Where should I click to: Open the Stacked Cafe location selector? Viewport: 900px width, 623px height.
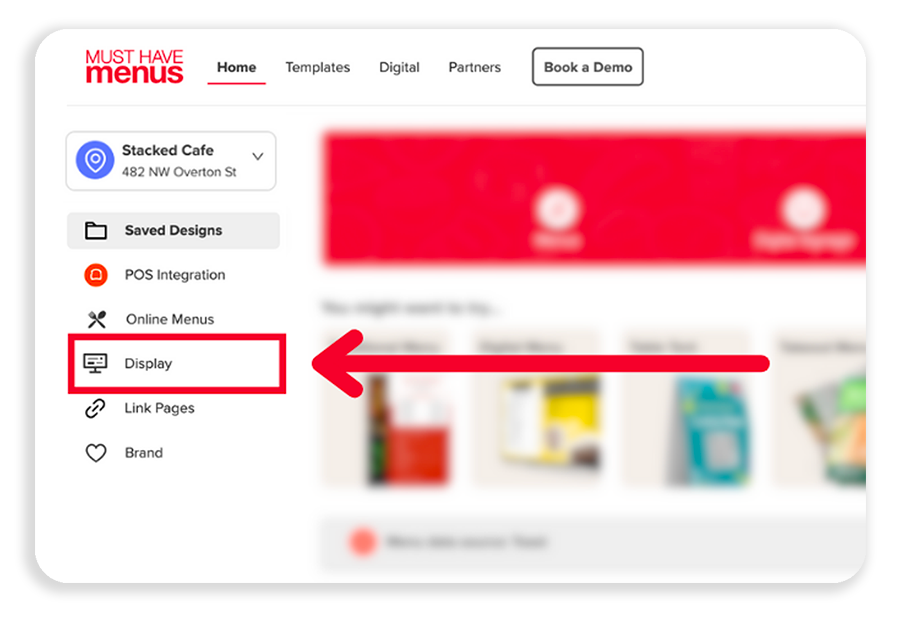[171, 161]
